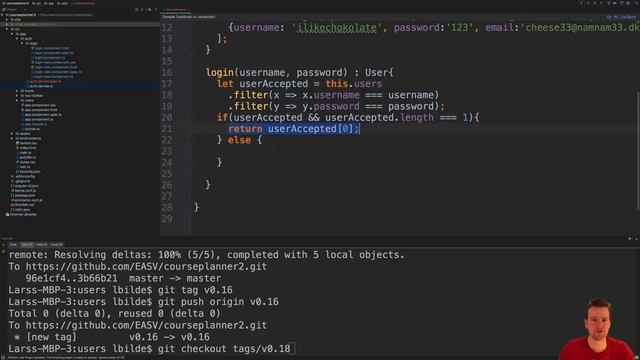Click 'return userAccepted[0];' code line
The image size is (640, 360).
coord(294,129)
